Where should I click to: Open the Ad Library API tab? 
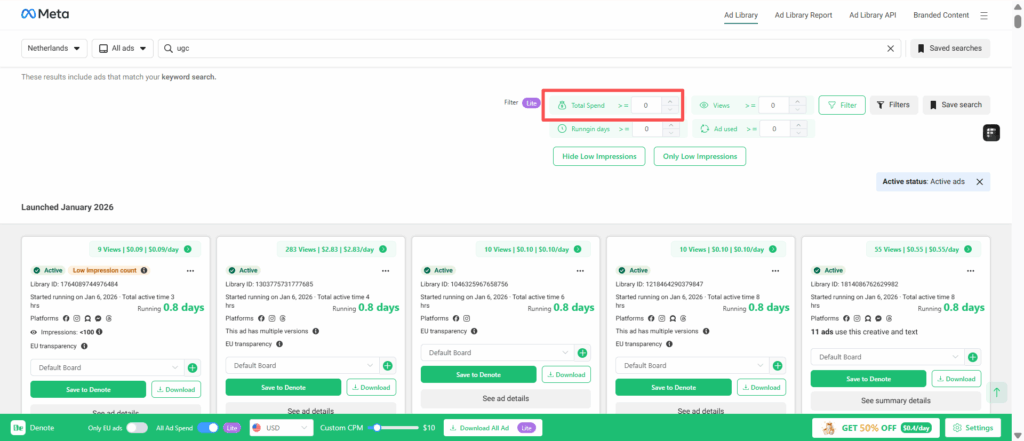(872, 15)
